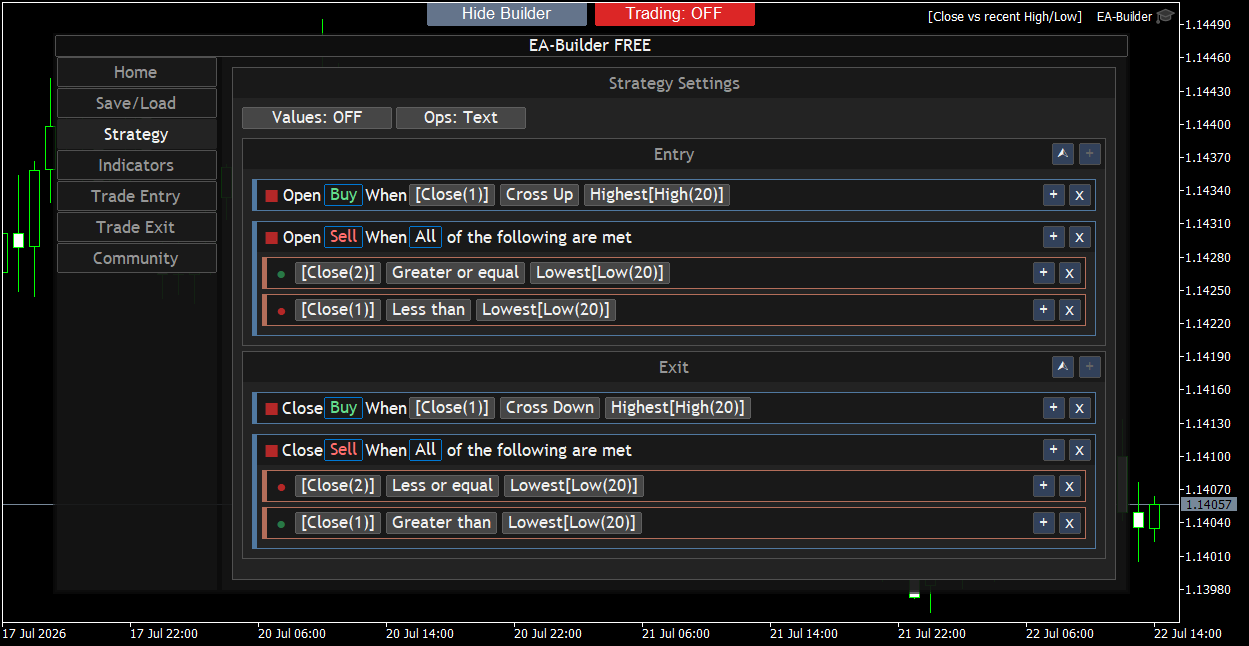1249x646 pixels.
Task: Toggle Trading: OFF button
Action: pos(675,14)
